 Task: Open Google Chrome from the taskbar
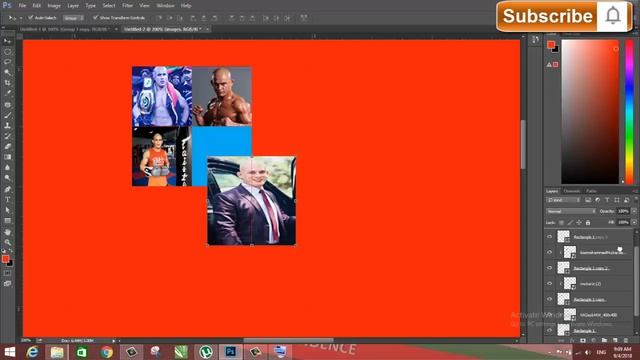[107, 352]
